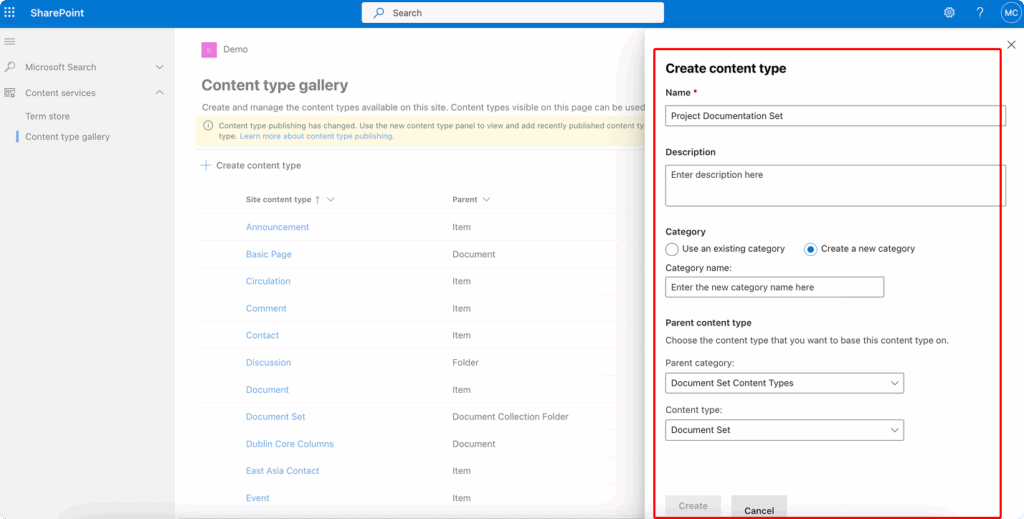Collapse the Content services section
This screenshot has width=1024, height=519.
click(159, 93)
